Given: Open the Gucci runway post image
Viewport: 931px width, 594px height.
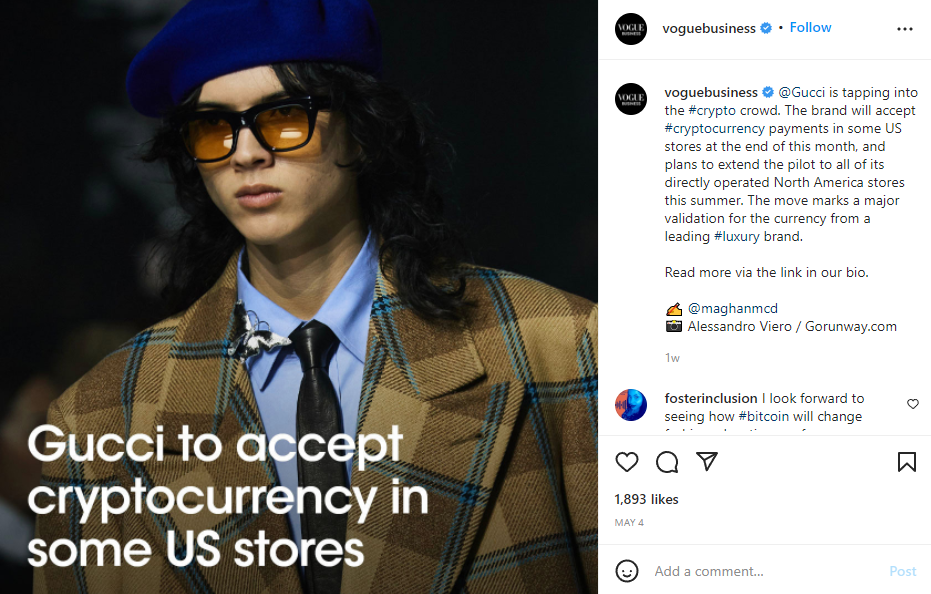Looking at the screenshot, I should 299,297.
